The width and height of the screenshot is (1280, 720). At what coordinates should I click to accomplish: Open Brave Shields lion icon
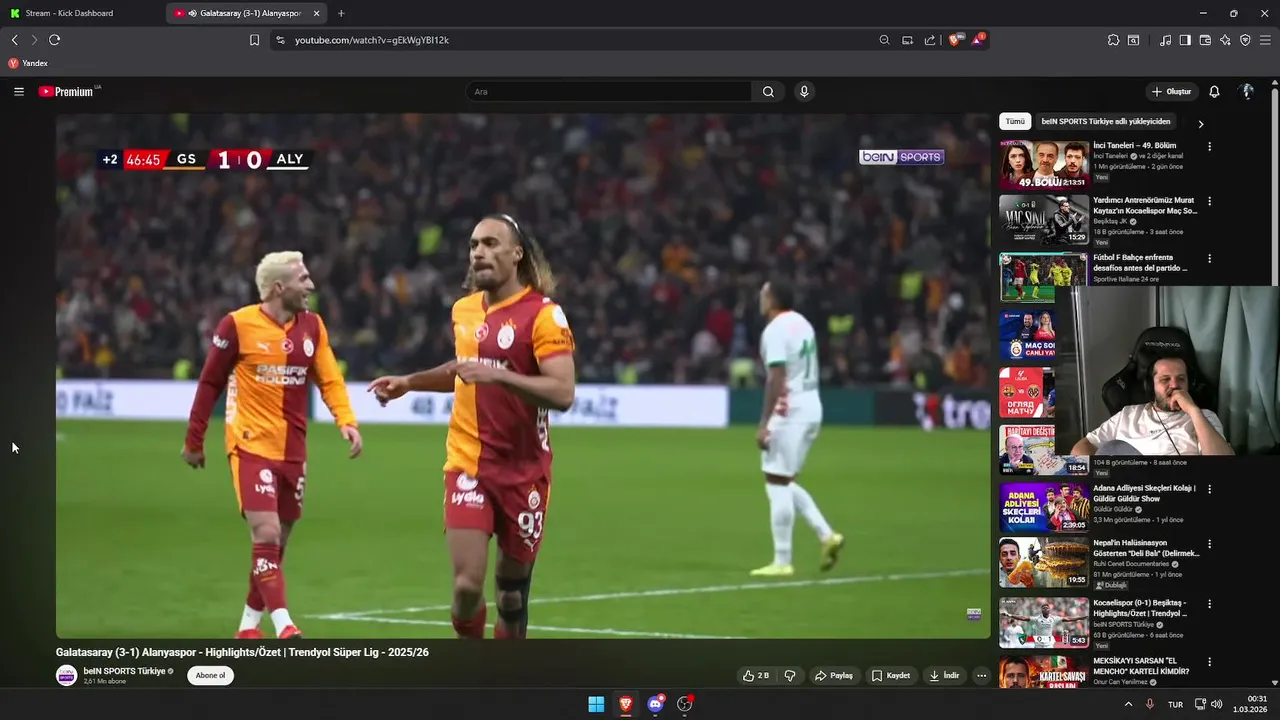coord(954,40)
